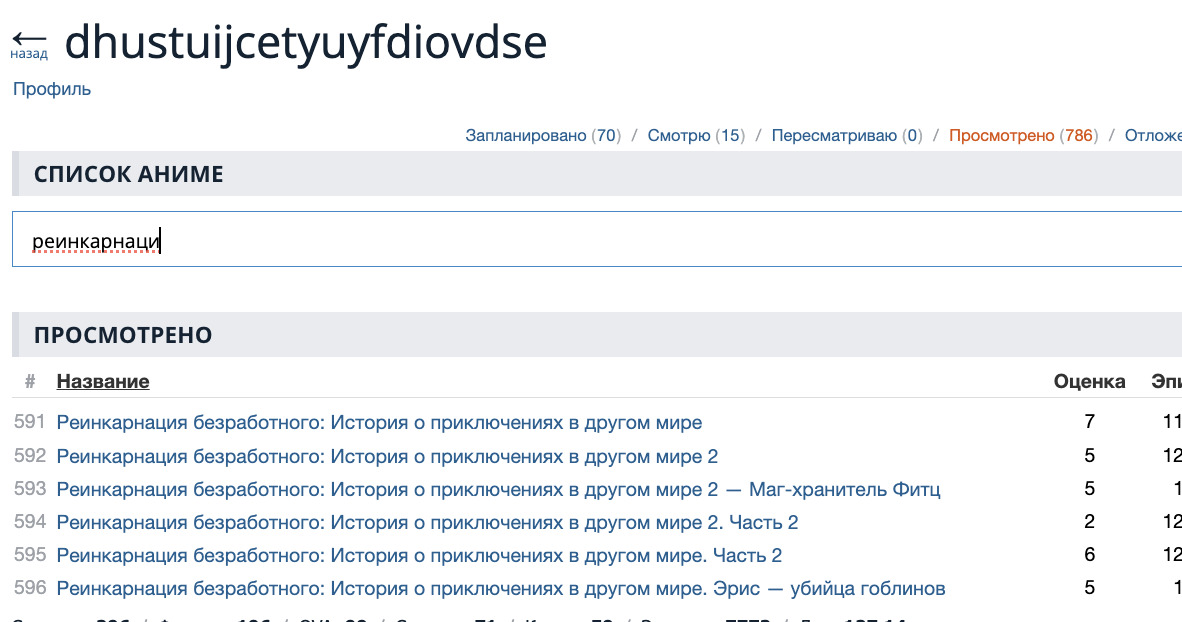Viewport: 1182px width, 622px height.
Task: Click the rating 2 on row 594
Action: pos(1089,522)
